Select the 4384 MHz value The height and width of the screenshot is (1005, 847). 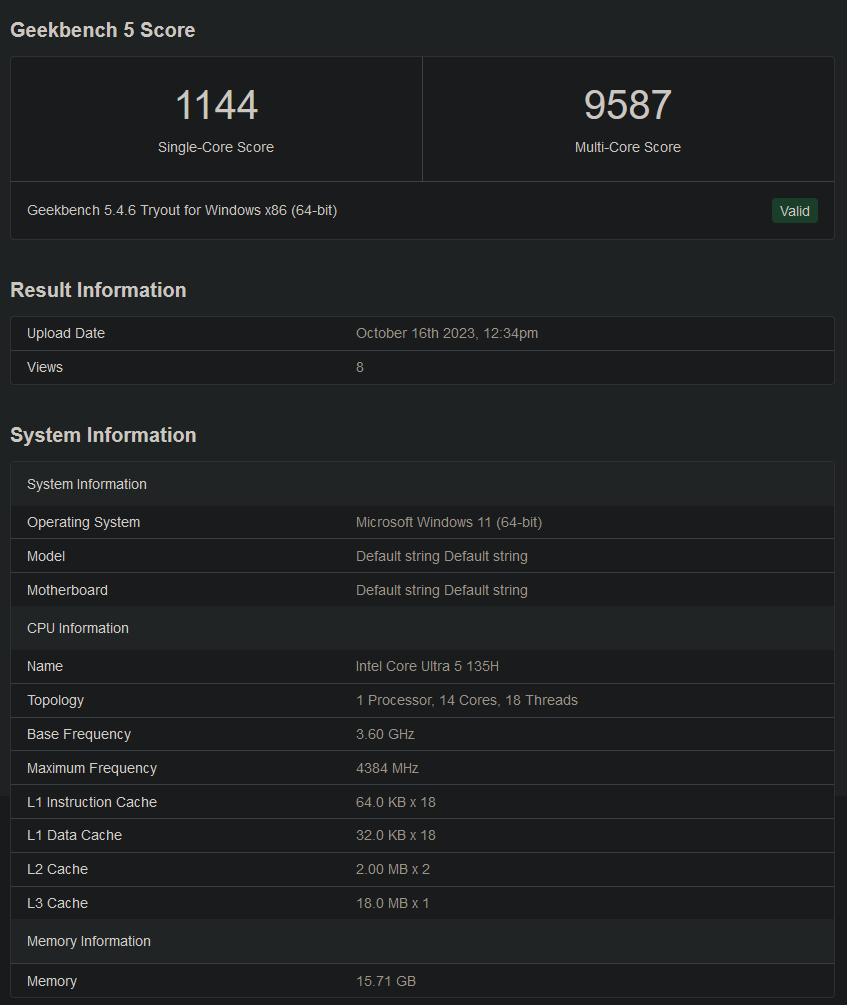[x=387, y=768]
